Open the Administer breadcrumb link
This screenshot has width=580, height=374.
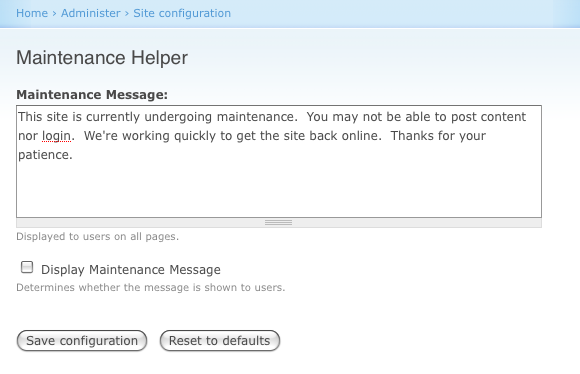[x=91, y=13]
